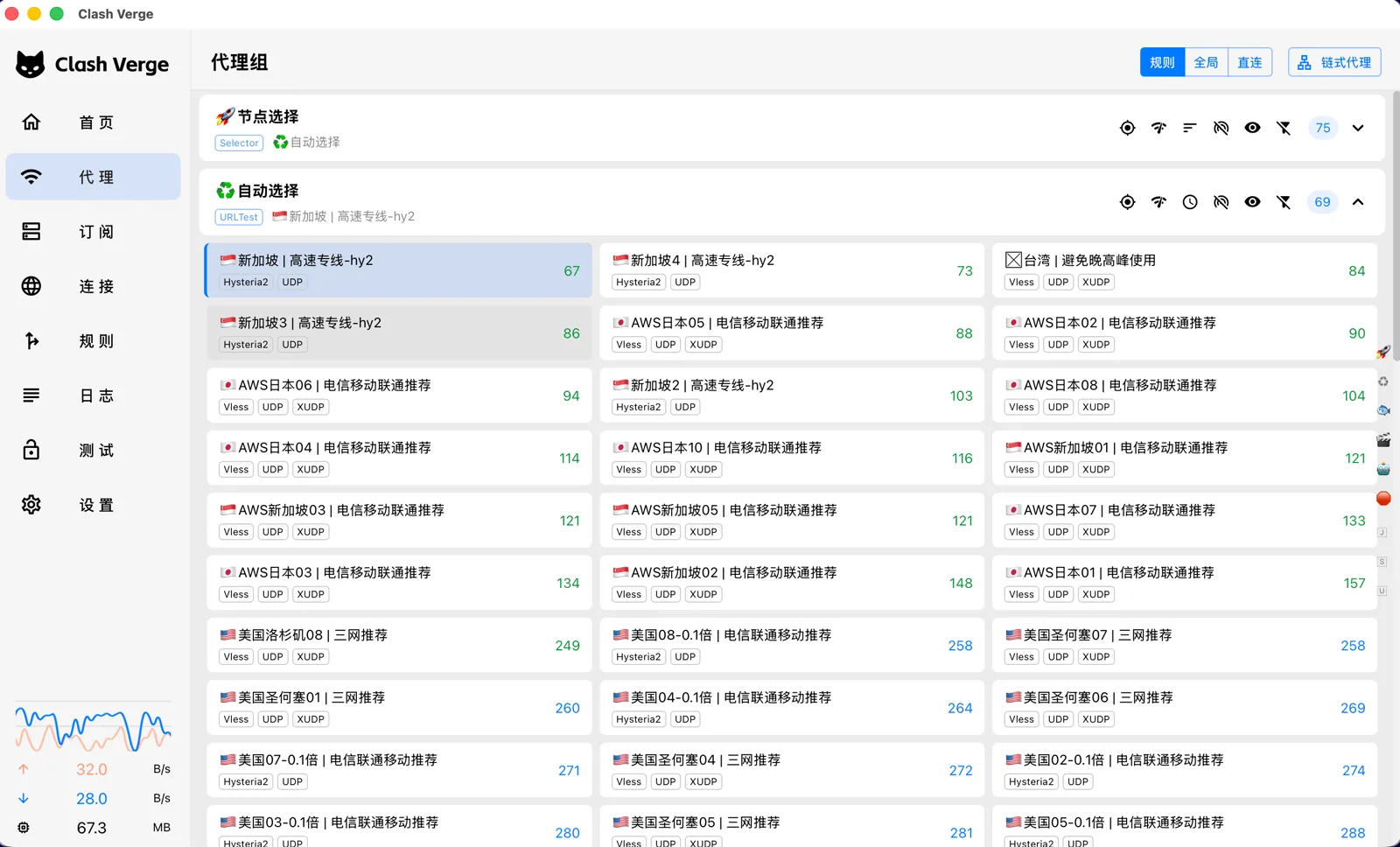Select node 美国圣何塞07 | 三网推荐
This screenshot has height=847, width=1400.
click(x=1185, y=645)
